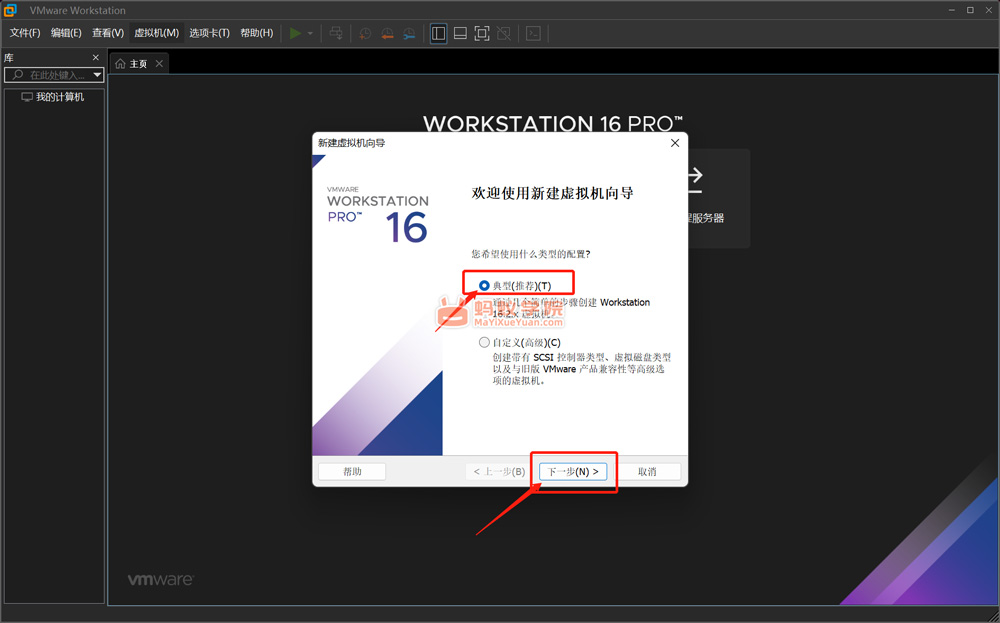The height and width of the screenshot is (623, 1000).
Task: Click the library search input field
Action: (54, 75)
